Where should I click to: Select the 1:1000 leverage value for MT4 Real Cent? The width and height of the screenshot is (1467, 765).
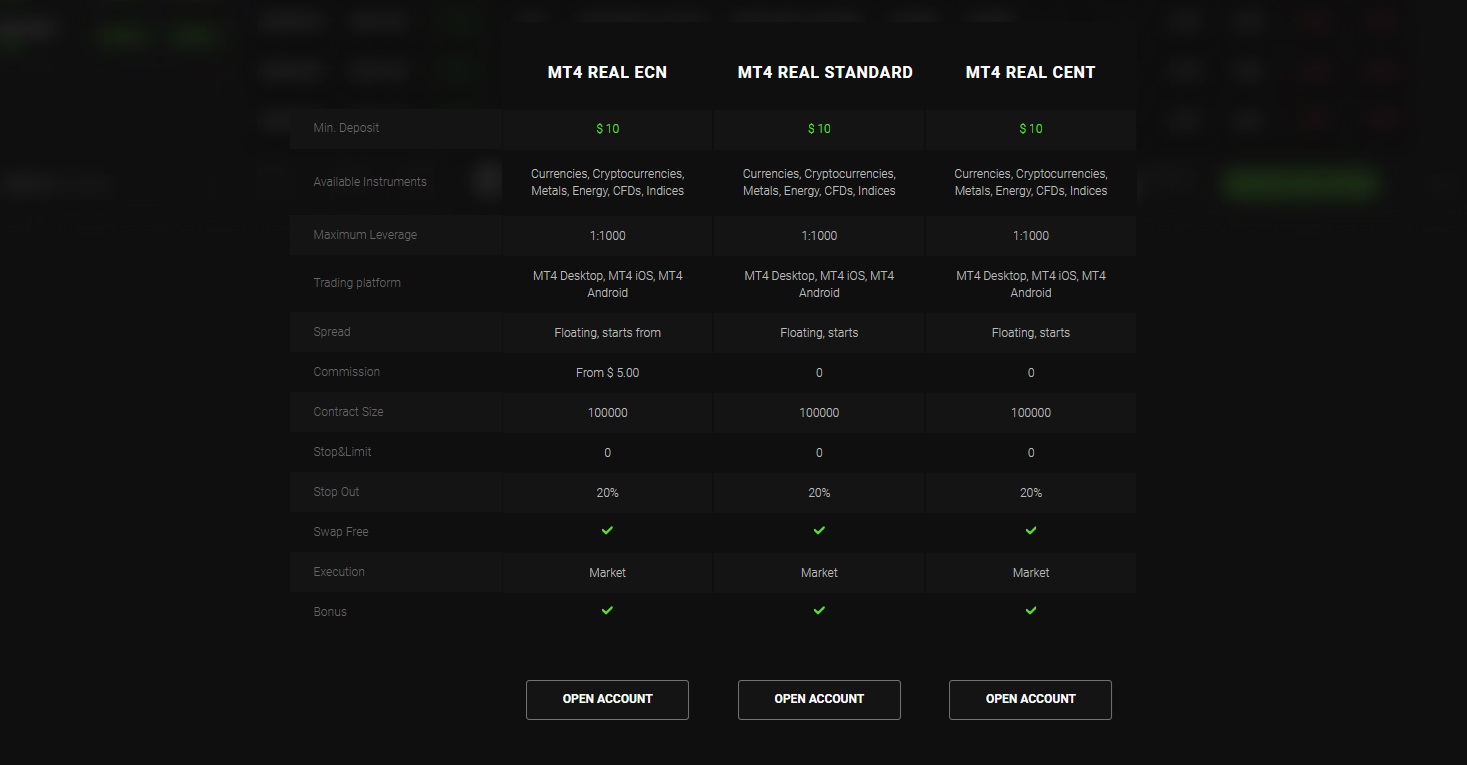pos(1031,236)
